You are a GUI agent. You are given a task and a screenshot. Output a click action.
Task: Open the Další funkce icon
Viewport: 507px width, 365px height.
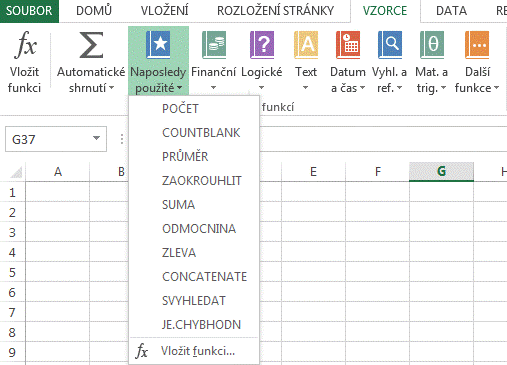pyautogui.click(x=477, y=45)
